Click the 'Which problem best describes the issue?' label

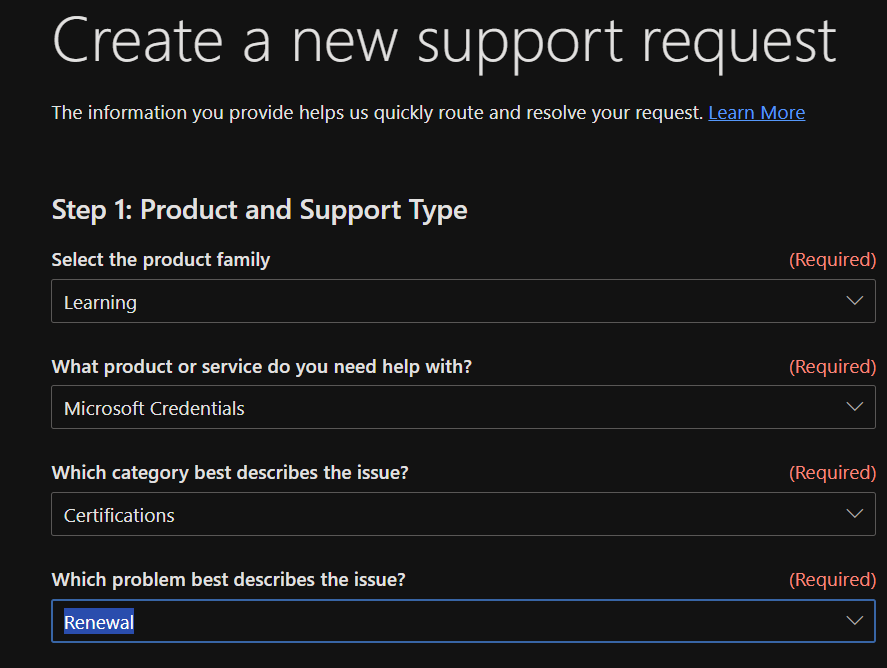229,580
